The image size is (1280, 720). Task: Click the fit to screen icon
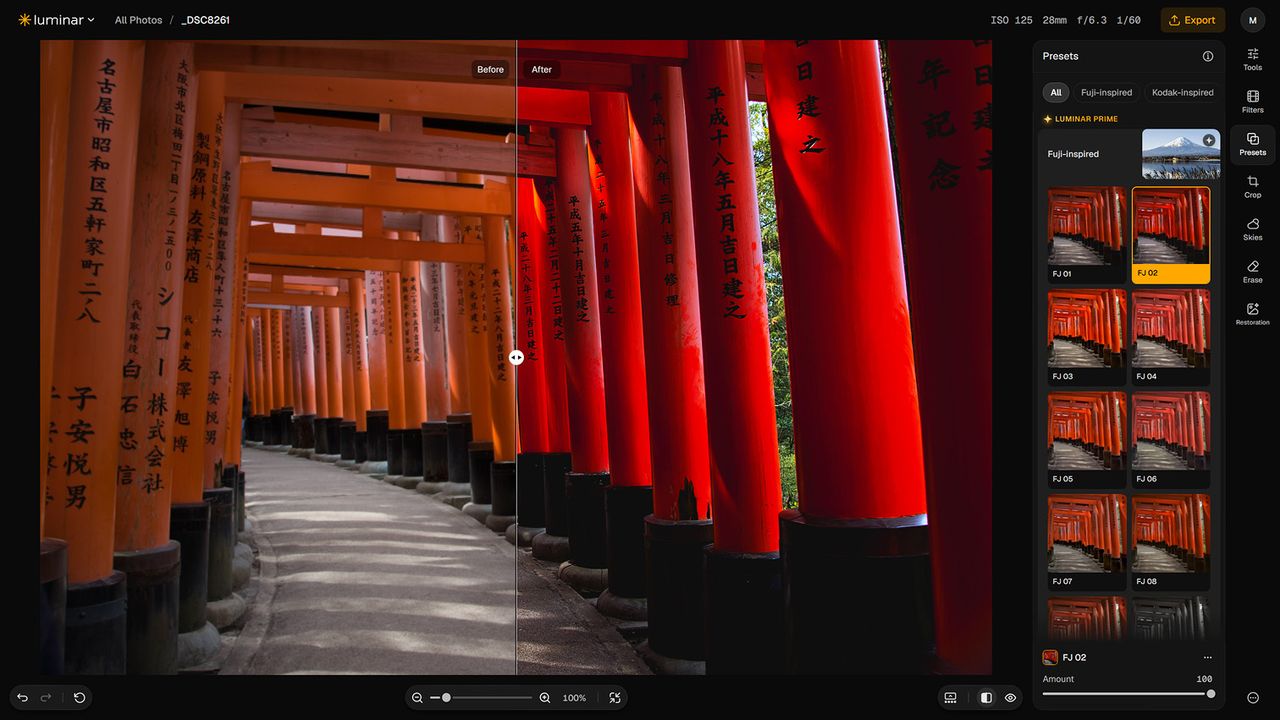pos(614,698)
